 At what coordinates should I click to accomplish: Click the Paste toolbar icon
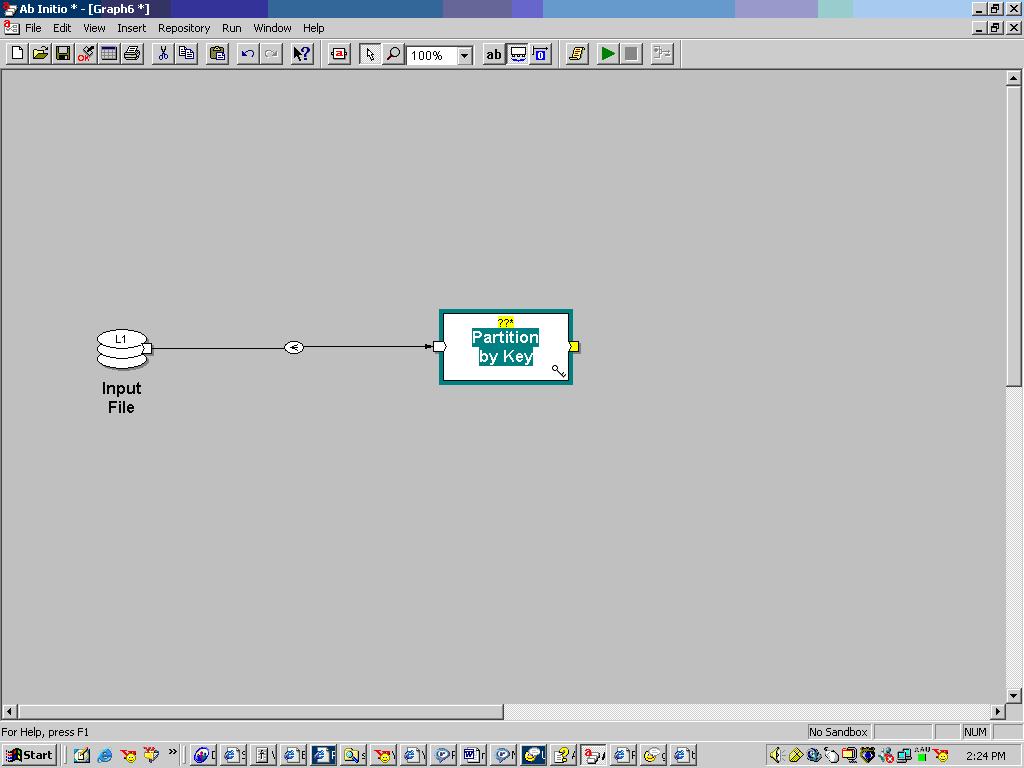[x=216, y=54]
